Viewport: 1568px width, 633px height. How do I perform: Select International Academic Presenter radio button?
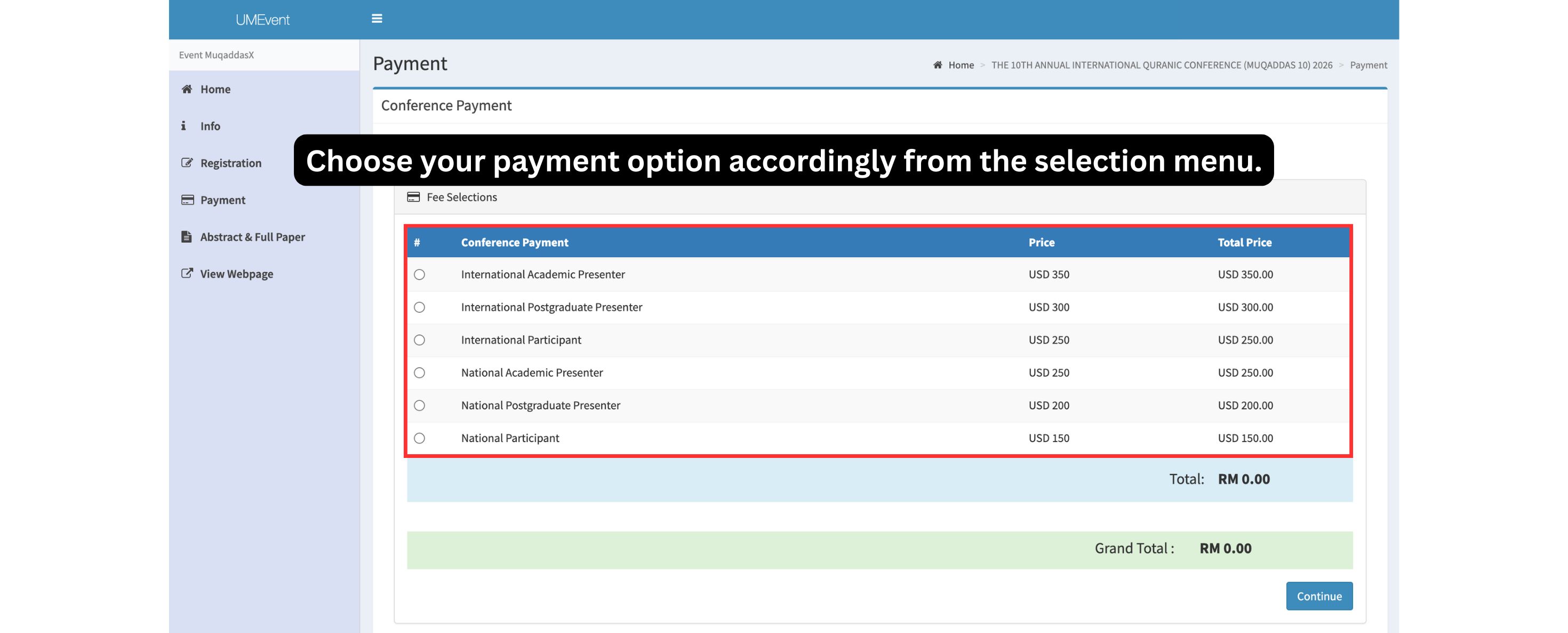point(419,275)
